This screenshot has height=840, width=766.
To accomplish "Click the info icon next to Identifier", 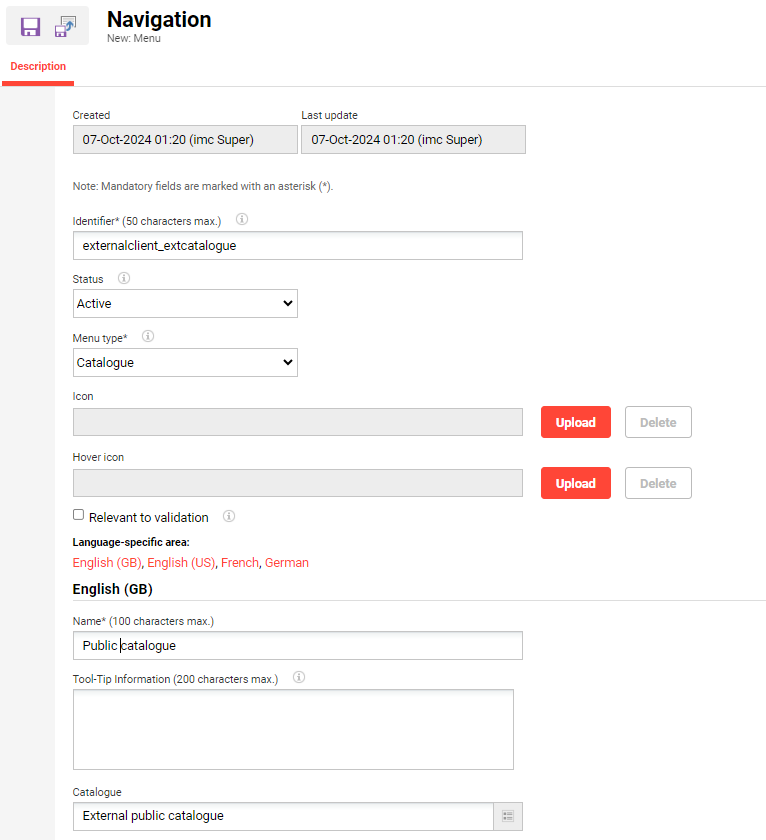I will [x=241, y=219].
